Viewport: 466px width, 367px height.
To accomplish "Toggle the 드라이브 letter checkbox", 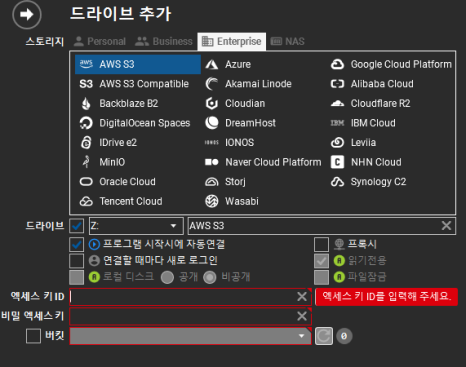I will (x=77, y=226).
